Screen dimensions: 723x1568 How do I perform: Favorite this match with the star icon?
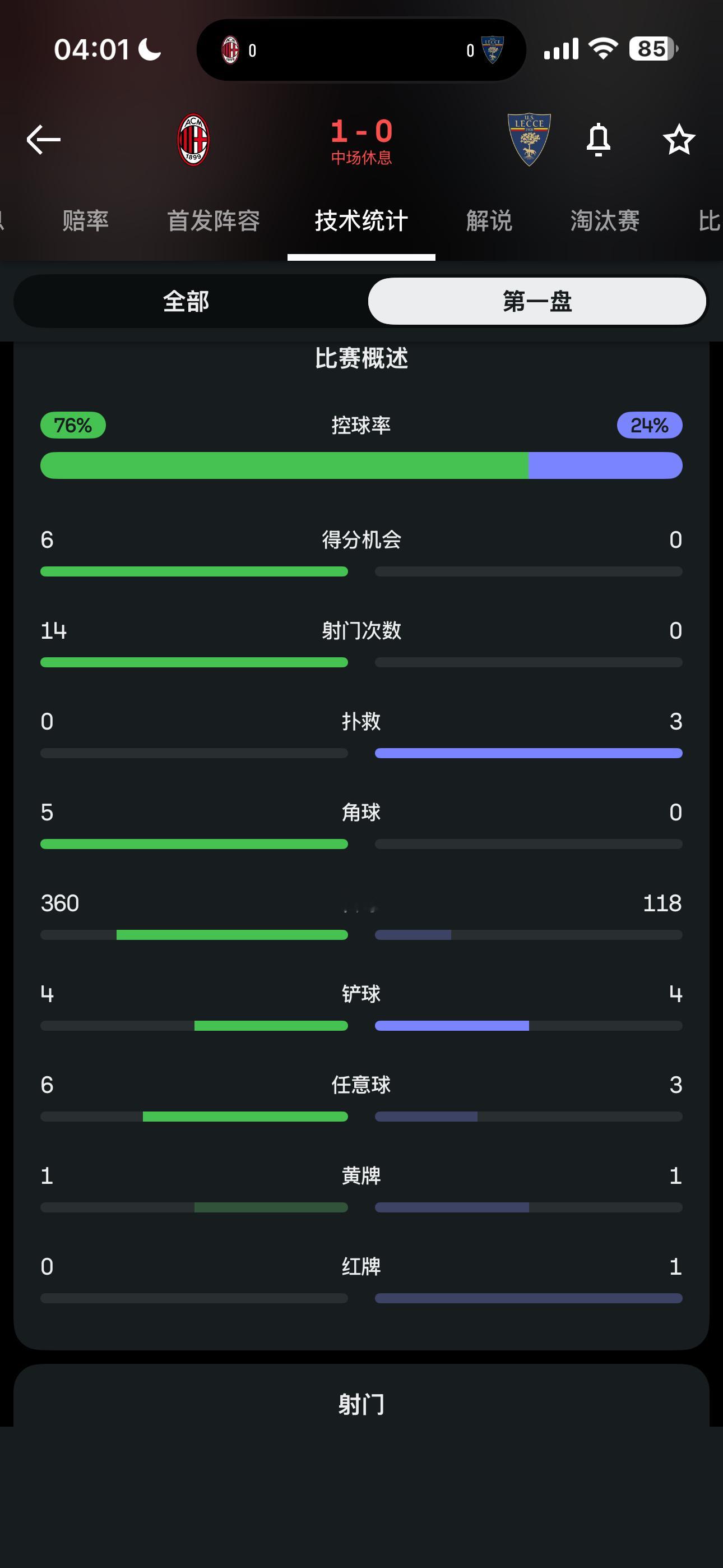[679, 140]
